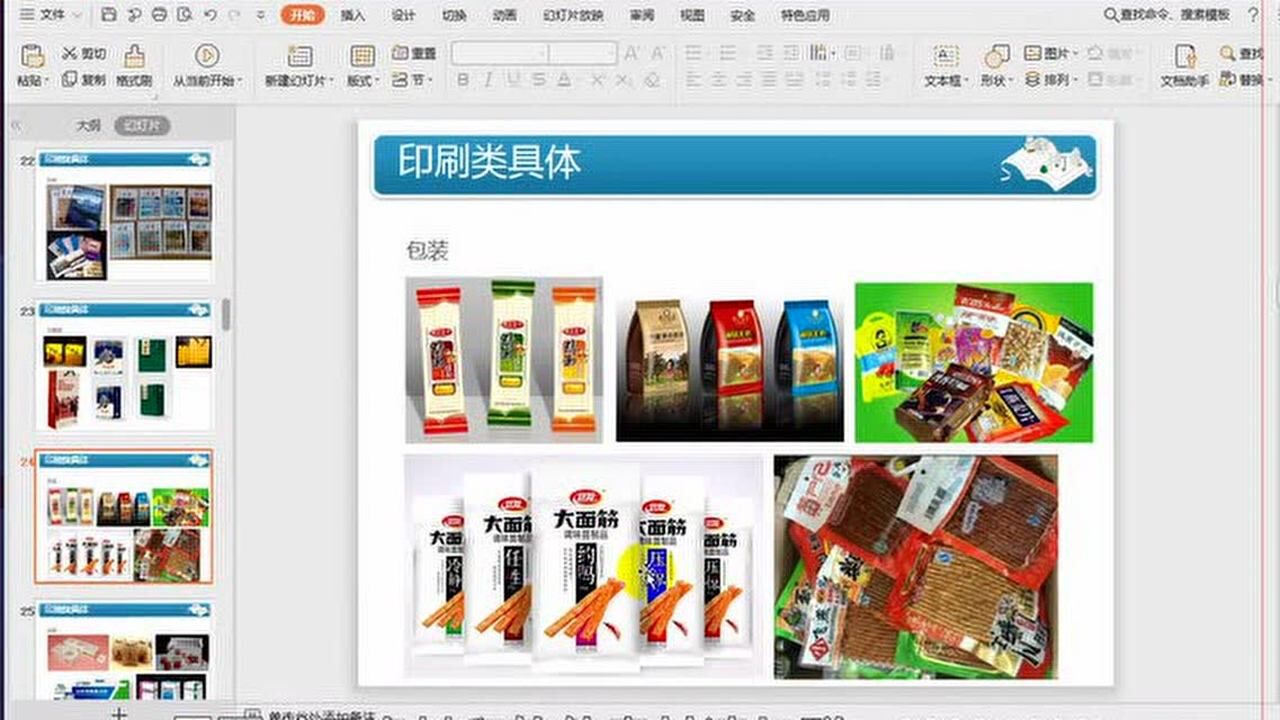Click the 查找 find button
Image resolution: width=1280 pixels, height=720 pixels.
[x=1243, y=53]
